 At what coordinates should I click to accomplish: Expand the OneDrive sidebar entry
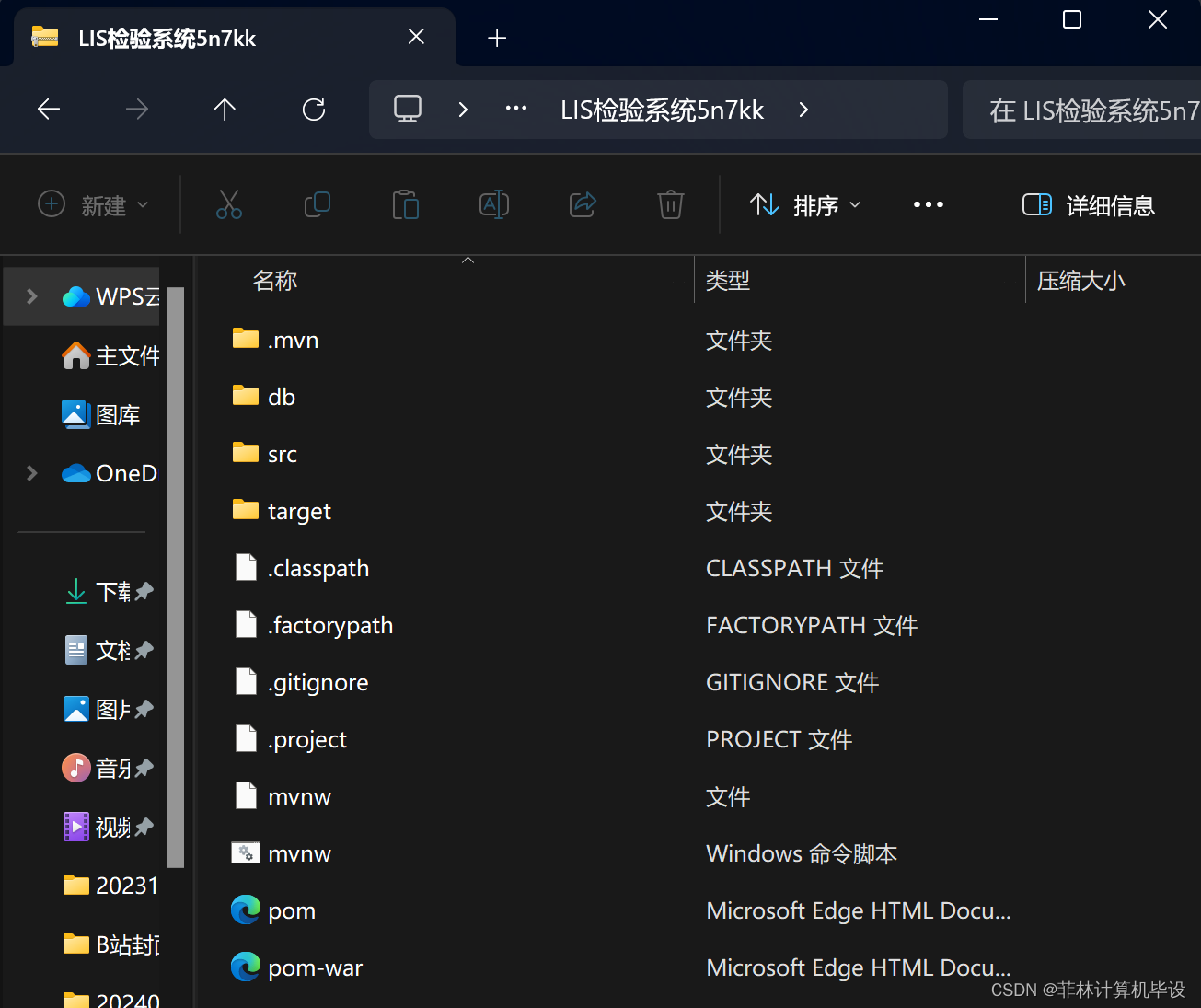[x=31, y=472]
